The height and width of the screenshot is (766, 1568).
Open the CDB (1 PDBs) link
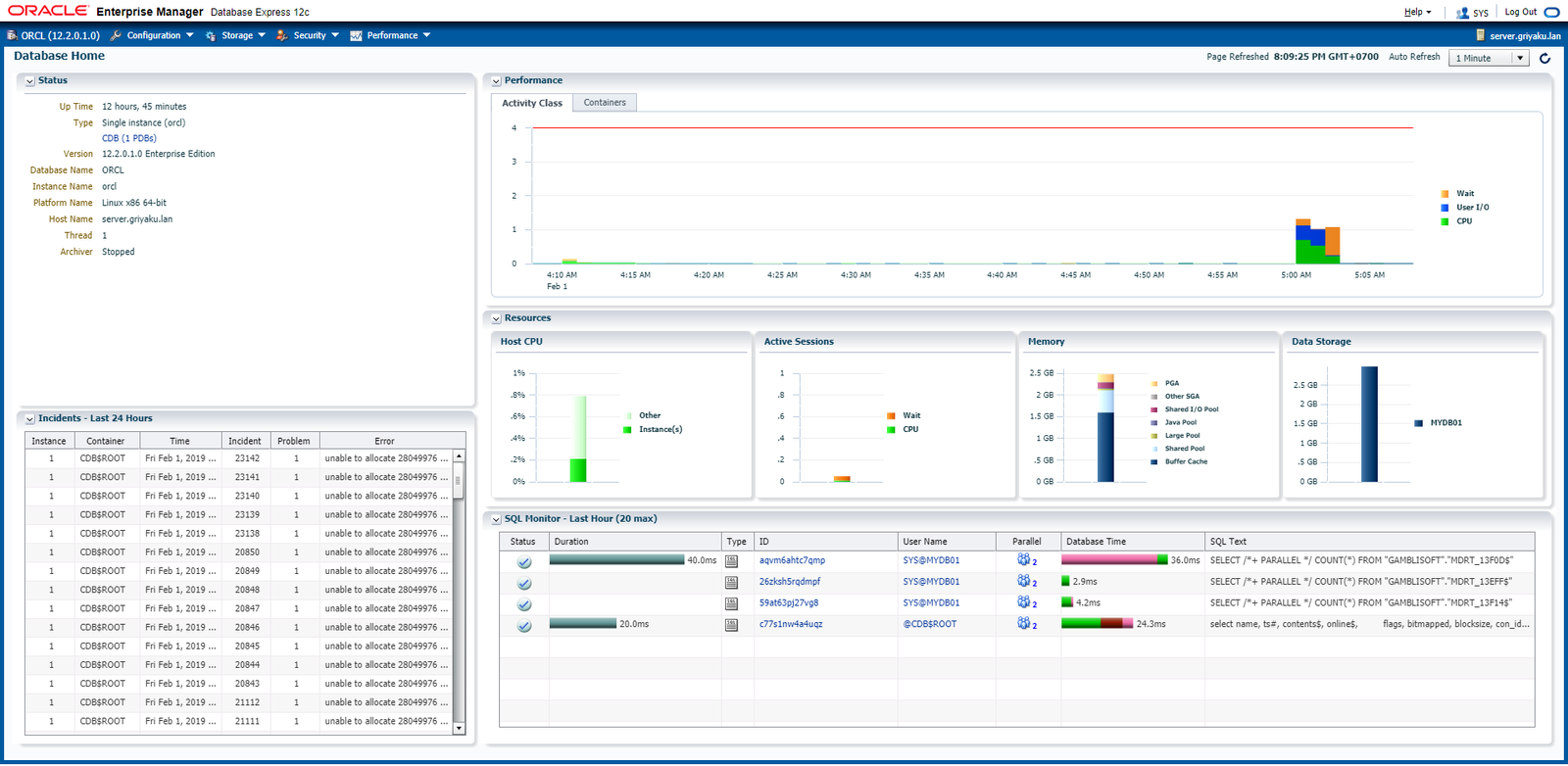(129, 138)
